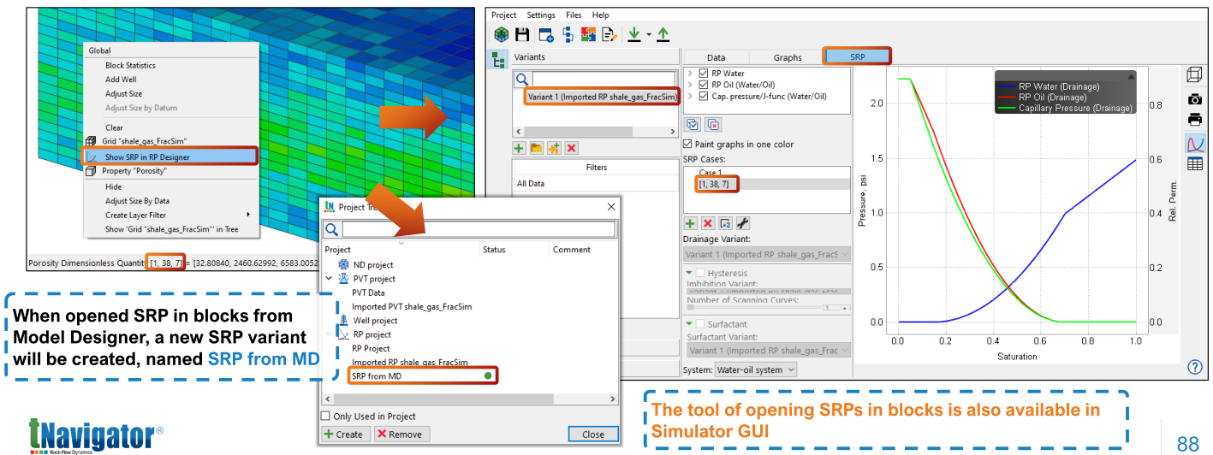
Task: Print the graph using printer icon
Action: 1194,120
